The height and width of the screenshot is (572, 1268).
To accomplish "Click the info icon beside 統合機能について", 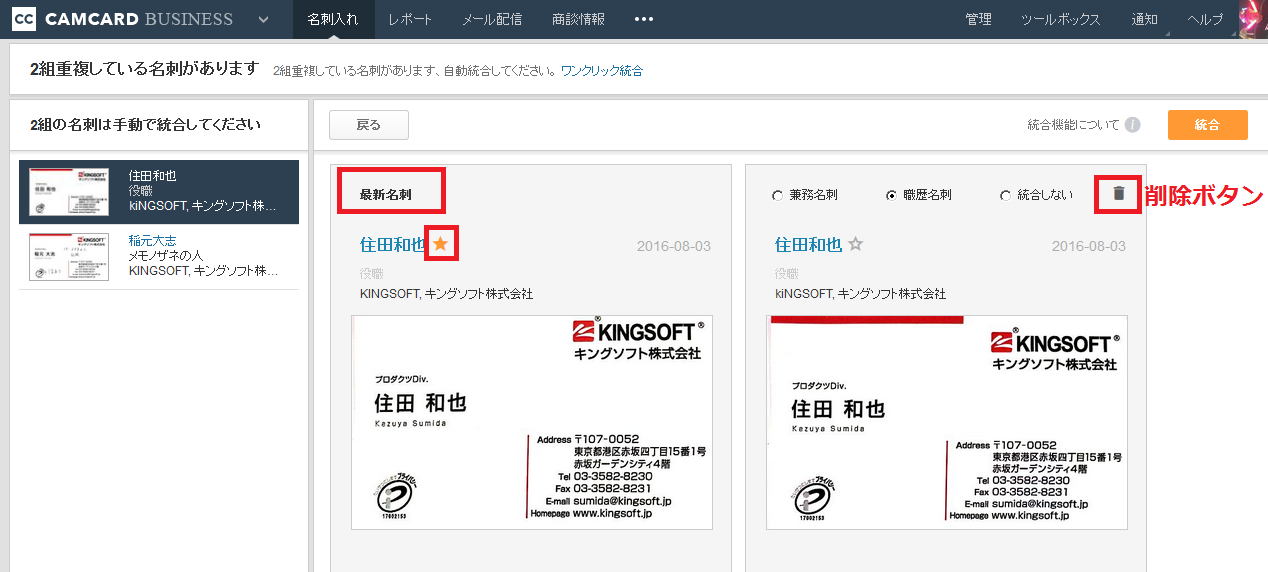I will (x=1132, y=125).
